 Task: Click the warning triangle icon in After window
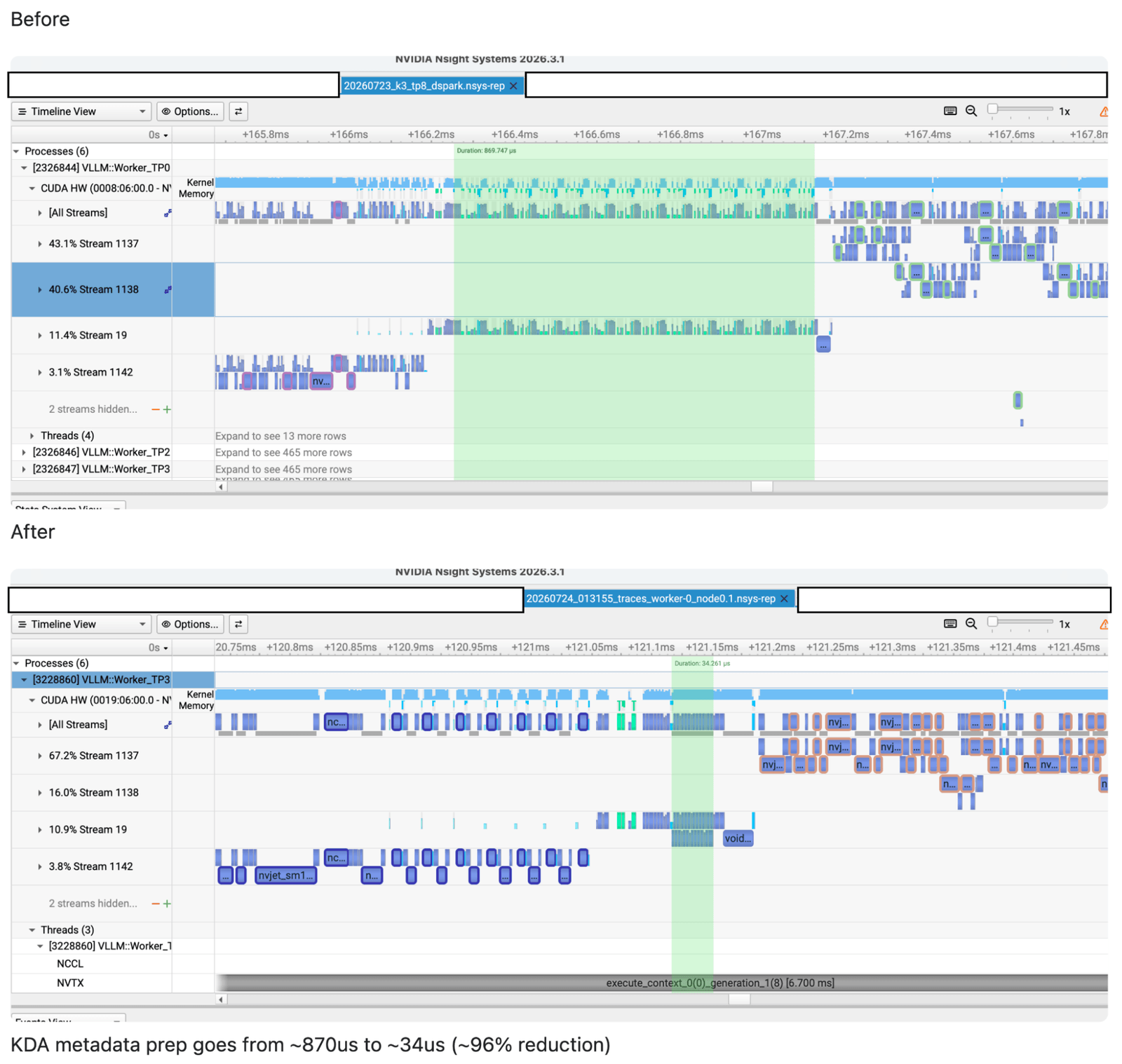tap(1104, 624)
